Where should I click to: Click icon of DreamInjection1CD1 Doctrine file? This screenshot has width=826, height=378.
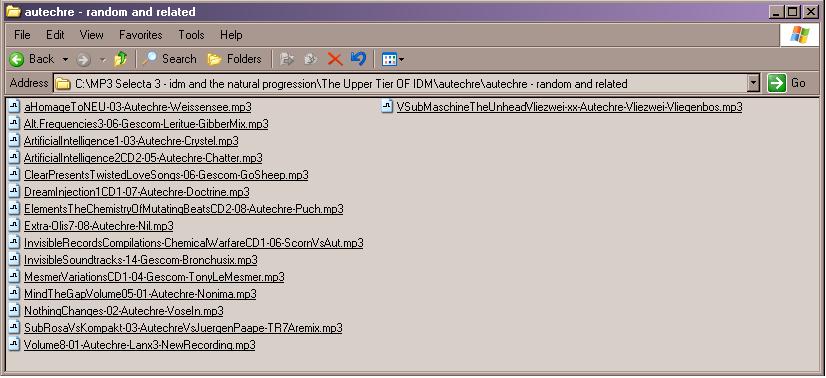click(x=15, y=192)
